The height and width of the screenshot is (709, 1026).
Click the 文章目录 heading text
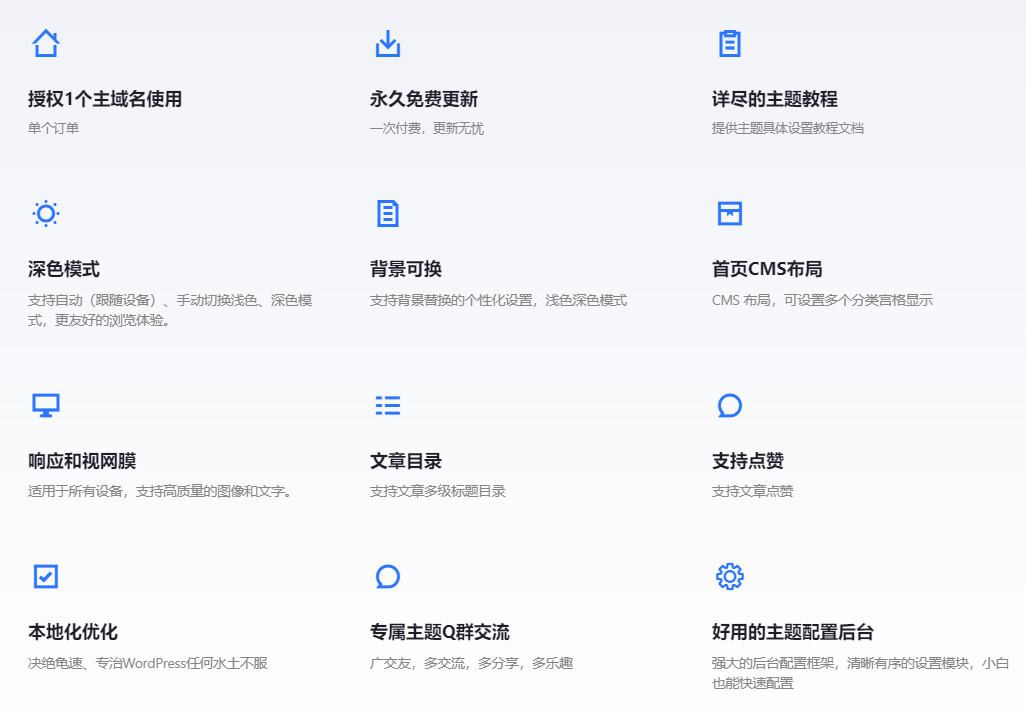pos(406,461)
